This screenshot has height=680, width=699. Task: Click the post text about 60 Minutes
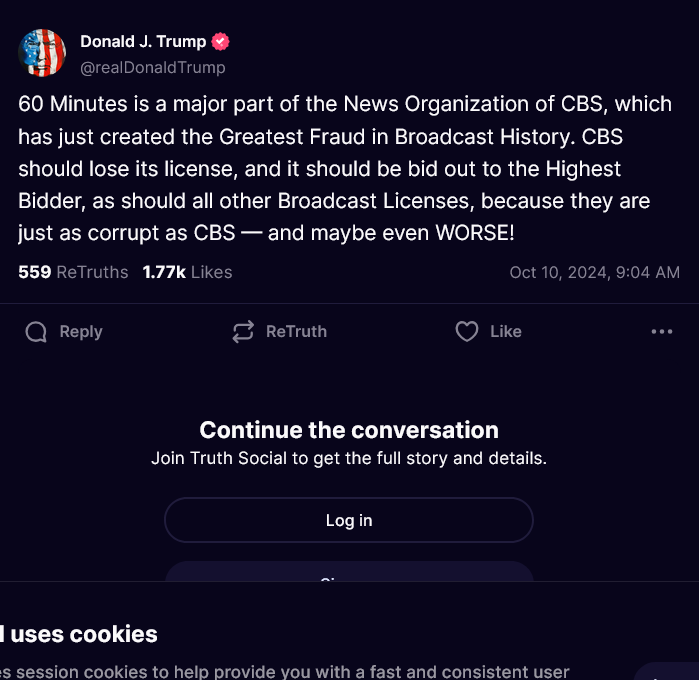335,168
